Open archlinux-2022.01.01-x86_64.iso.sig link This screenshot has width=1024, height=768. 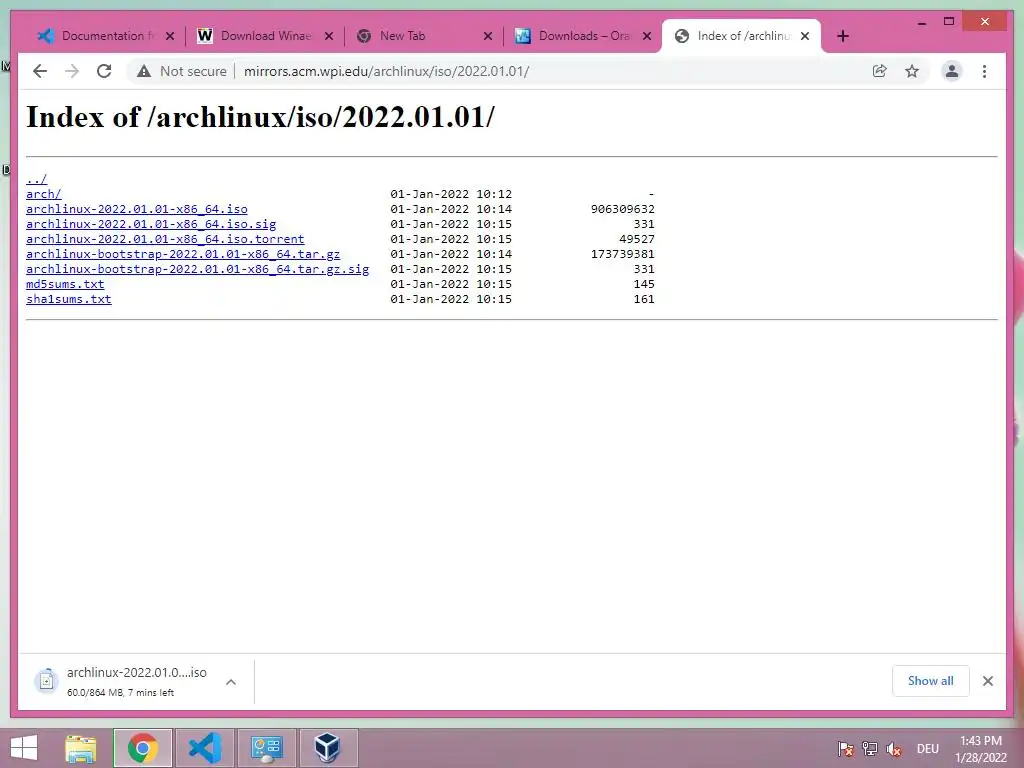(151, 224)
